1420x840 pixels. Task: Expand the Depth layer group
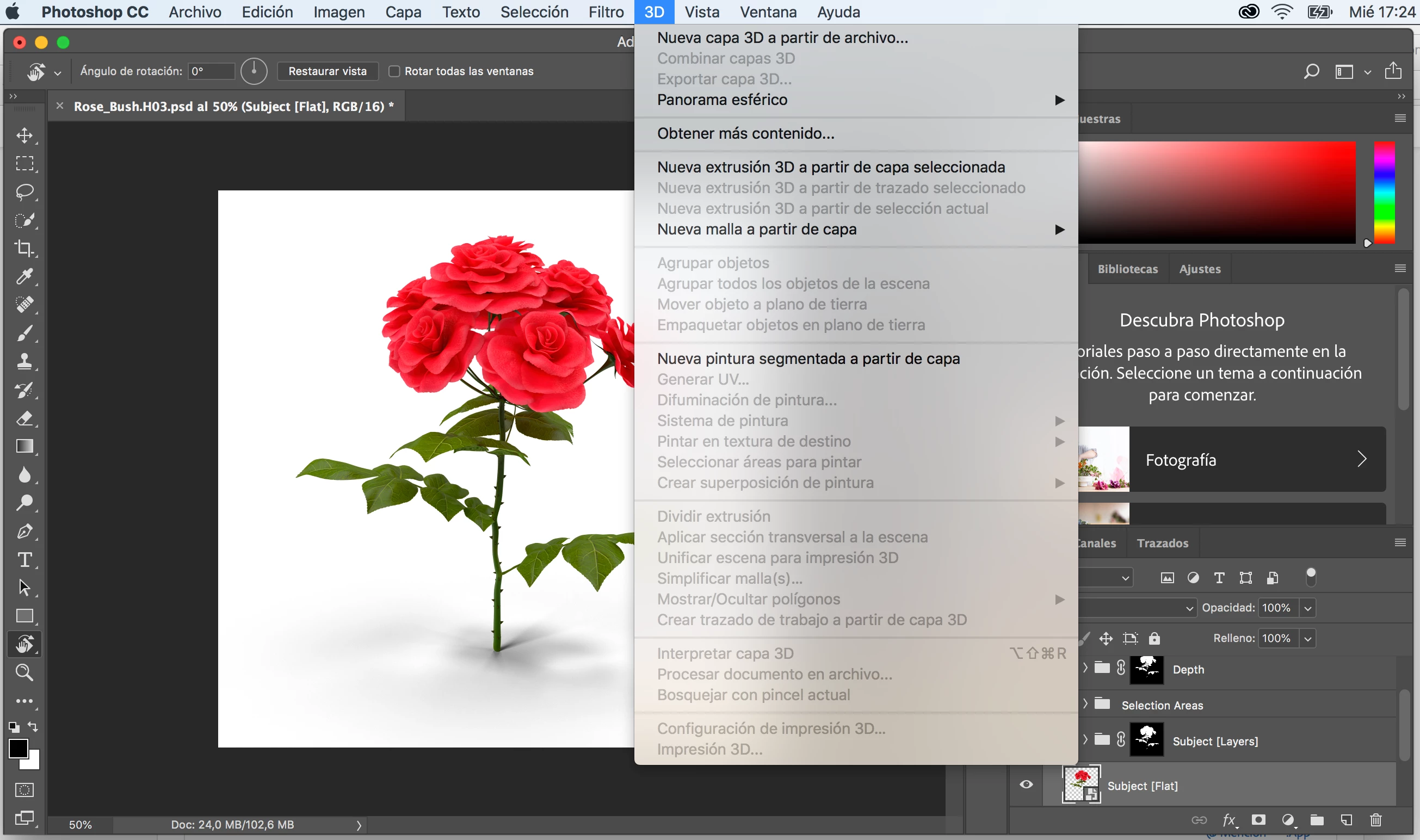click(x=1085, y=668)
